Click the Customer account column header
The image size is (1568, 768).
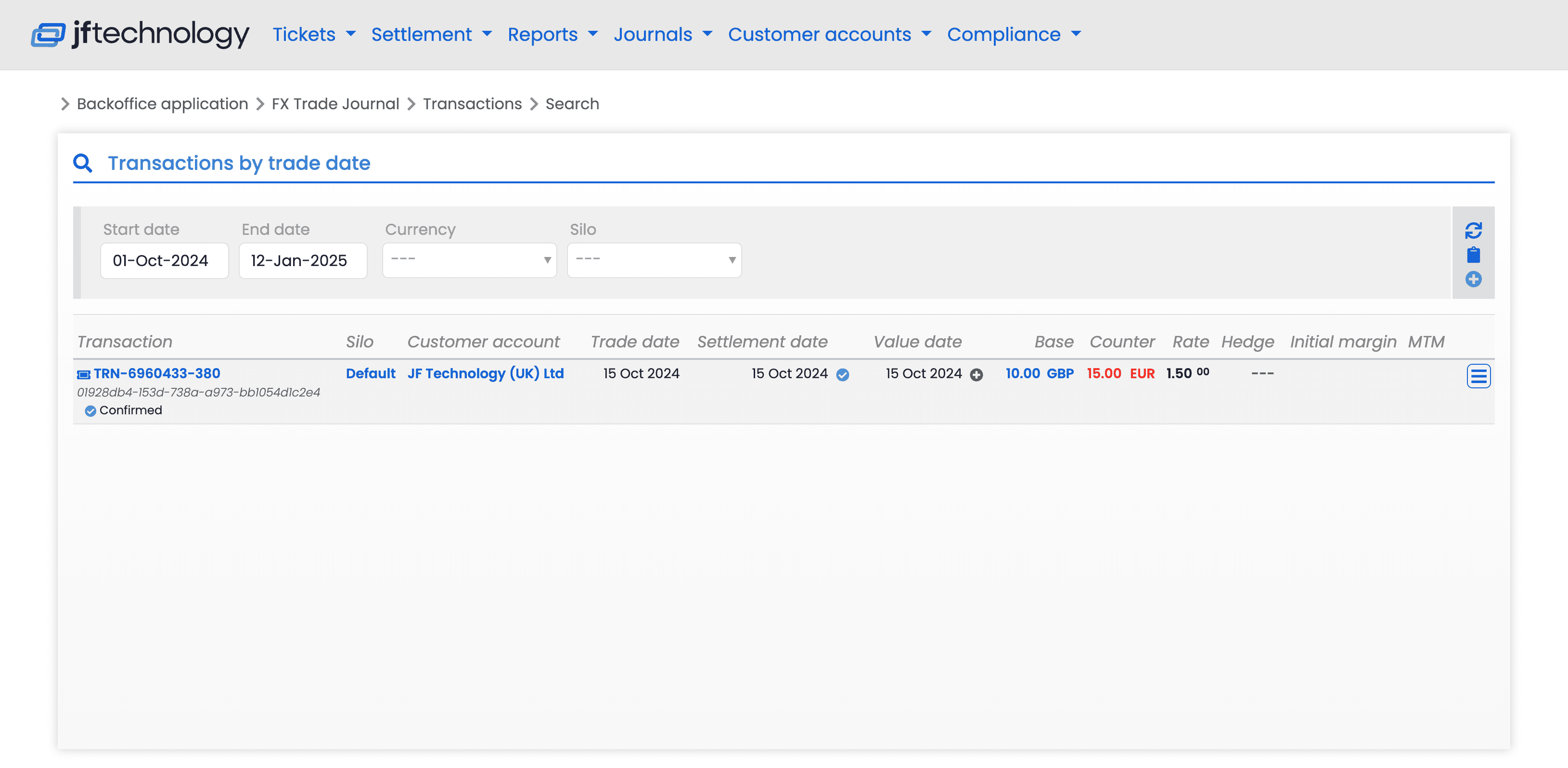[483, 342]
